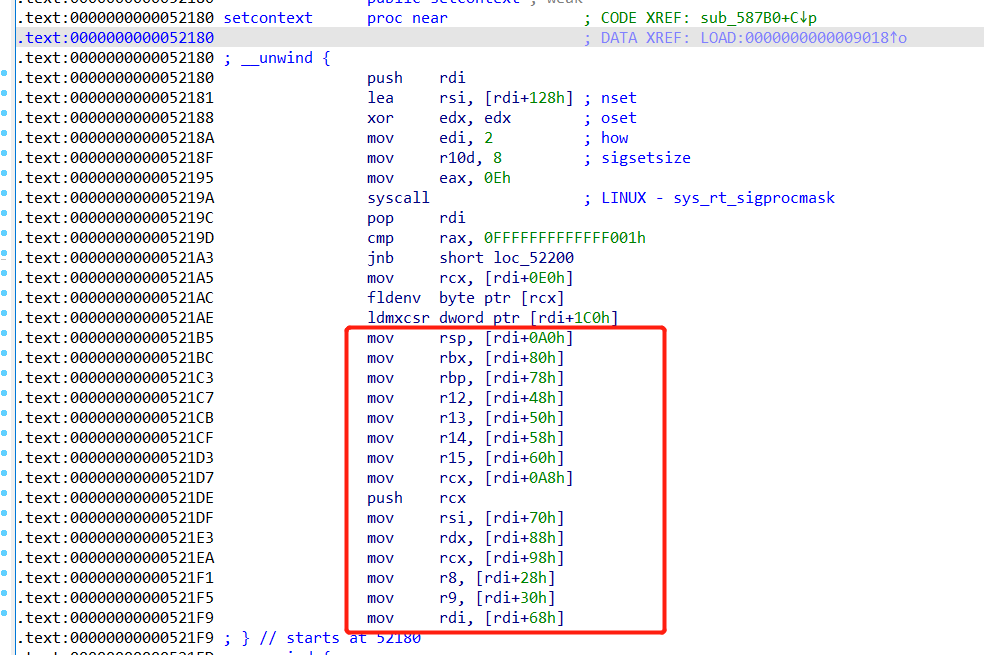Select 'mov r15, [rdi+60h]' instruction
This screenshot has width=984, height=655.
click(466, 458)
